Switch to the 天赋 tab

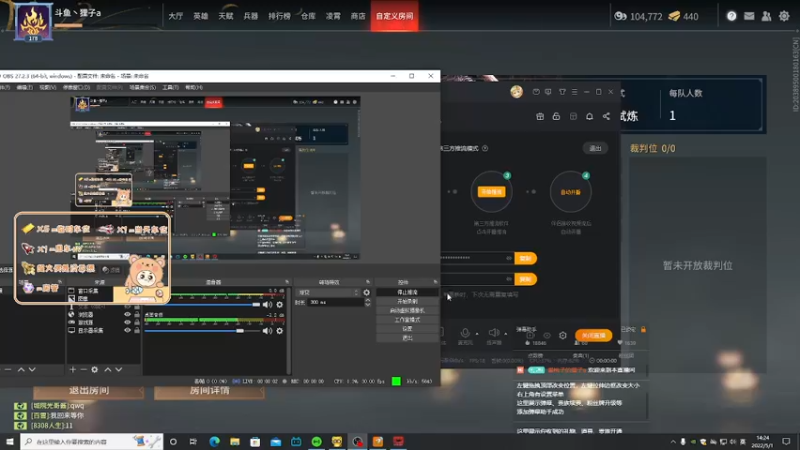click(226, 16)
